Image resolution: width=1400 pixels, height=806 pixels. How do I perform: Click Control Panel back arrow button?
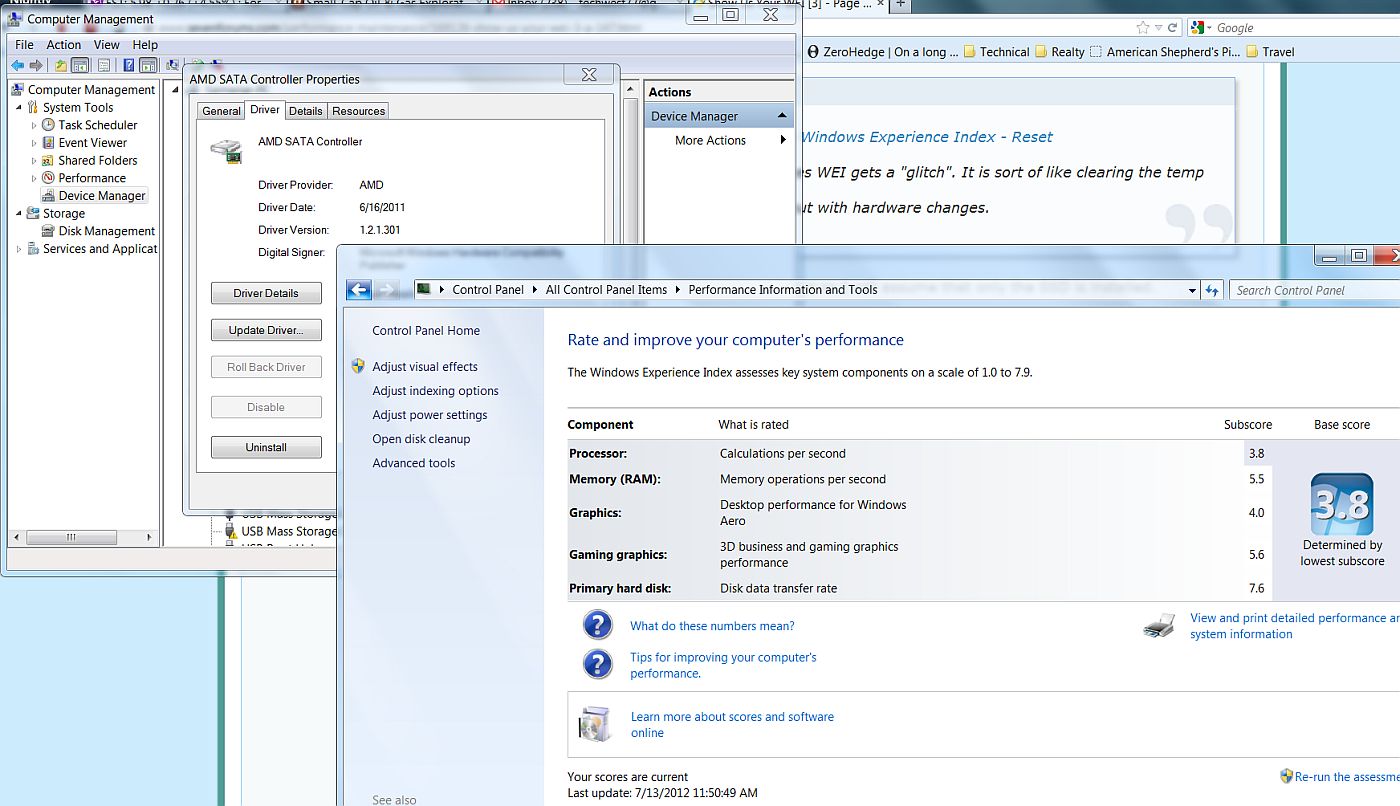[x=359, y=290]
